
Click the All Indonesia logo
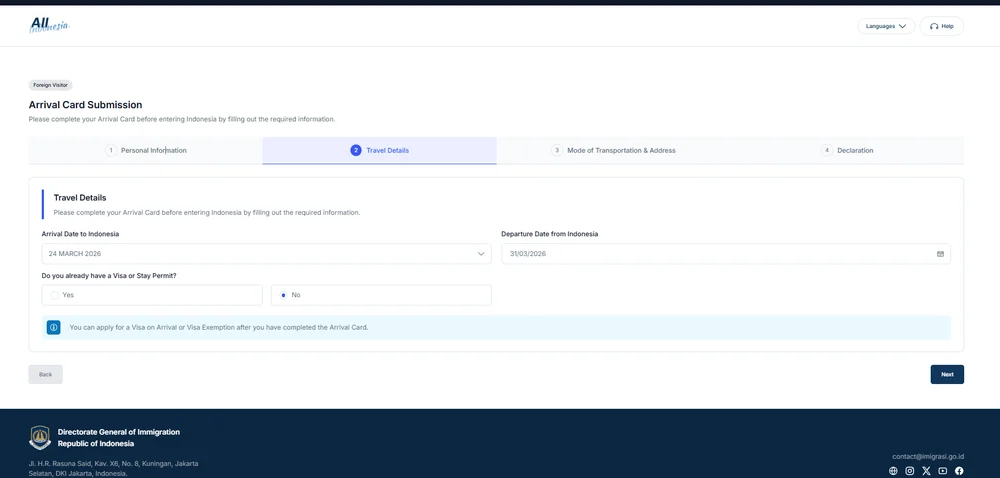tap(48, 25)
